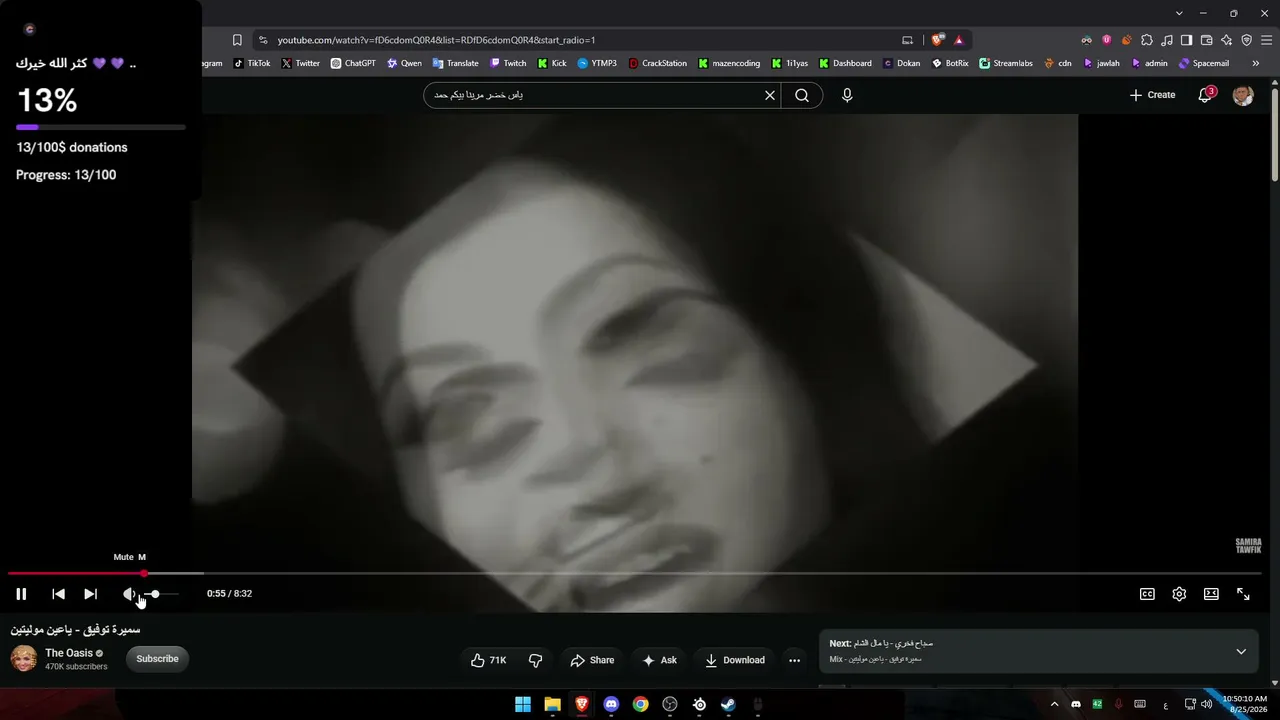Open the Windows Start menu
1280x720 pixels.
(x=523, y=704)
